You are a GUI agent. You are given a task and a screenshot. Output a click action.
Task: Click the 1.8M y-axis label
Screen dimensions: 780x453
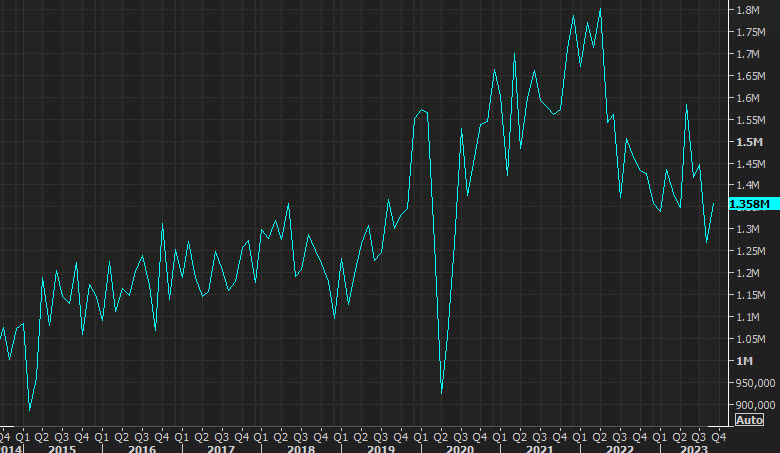coord(748,10)
